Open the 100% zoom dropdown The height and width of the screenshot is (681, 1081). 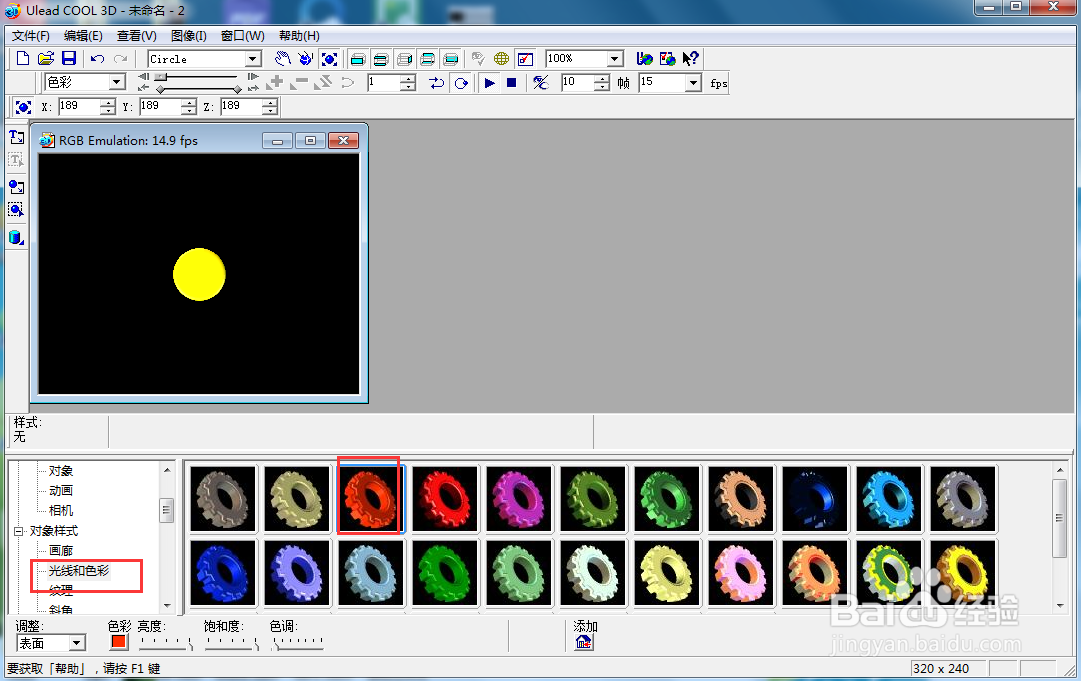[x=615, y=59]
